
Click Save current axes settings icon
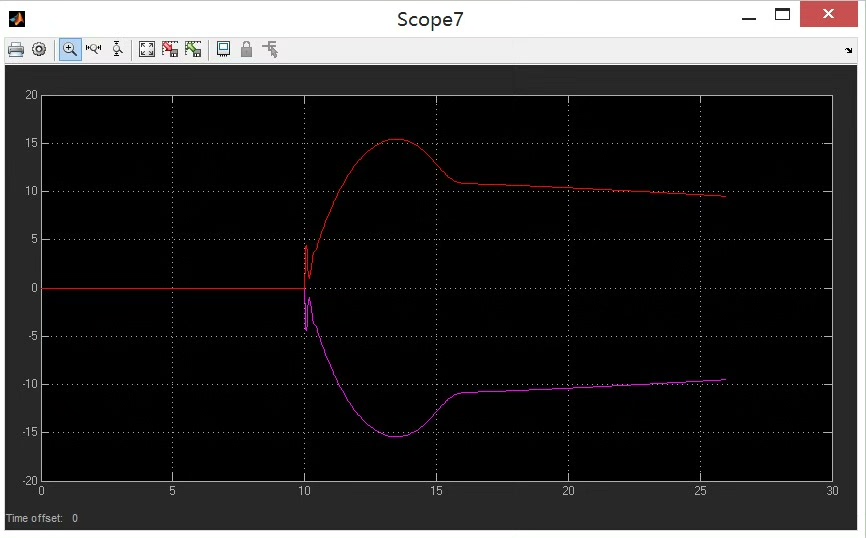tap(170, 50)
